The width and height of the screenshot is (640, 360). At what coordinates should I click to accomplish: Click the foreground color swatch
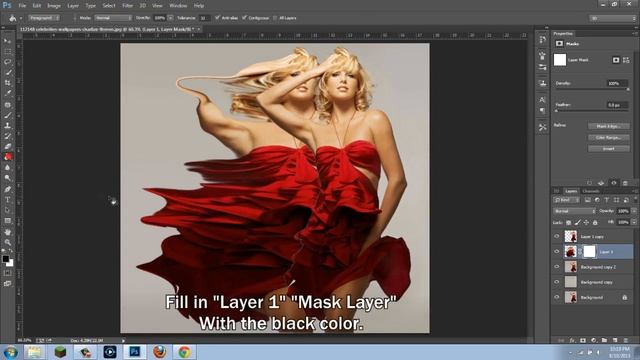click(5, 259)
